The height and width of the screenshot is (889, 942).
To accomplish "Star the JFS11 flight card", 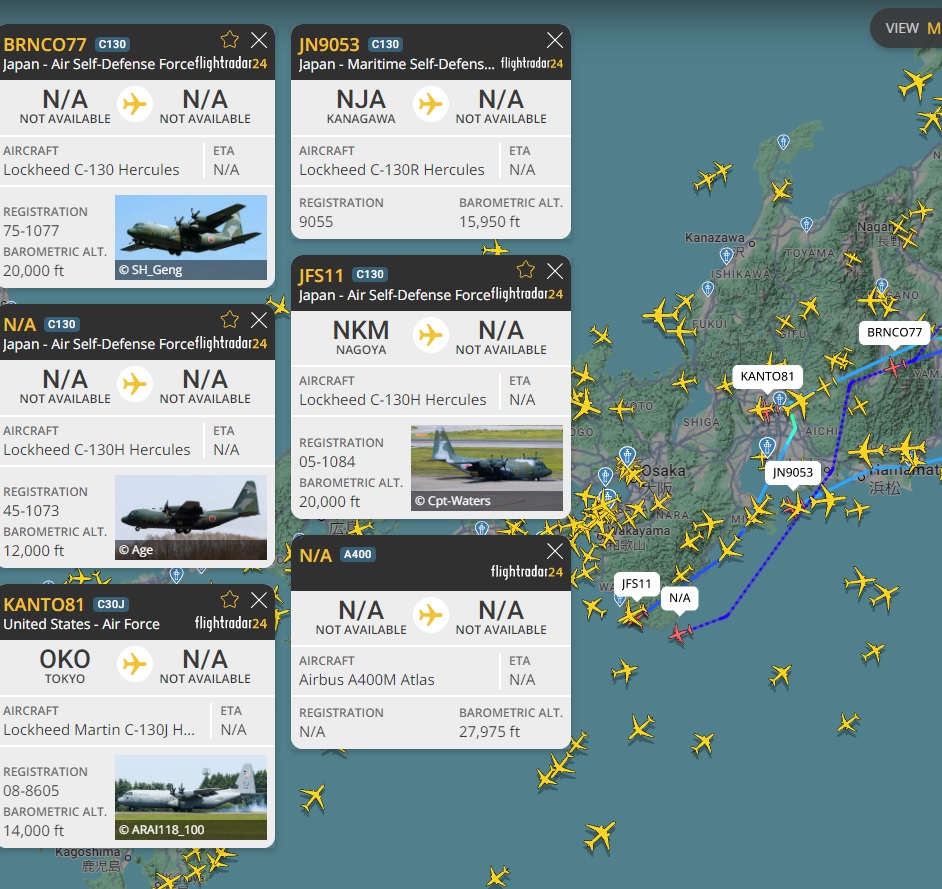I will pyautogui.click(x=526, y=270).
